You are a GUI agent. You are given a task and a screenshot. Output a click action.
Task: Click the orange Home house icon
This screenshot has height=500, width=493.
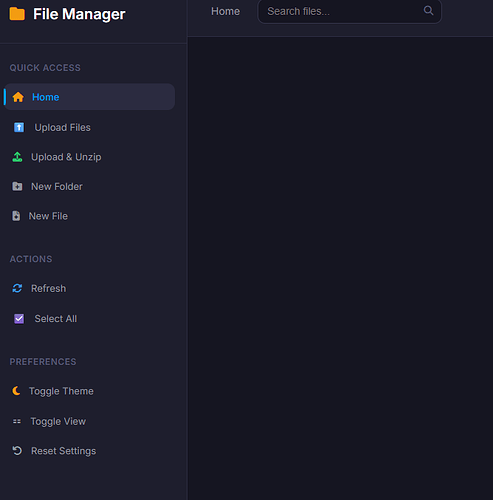(18, 97)
